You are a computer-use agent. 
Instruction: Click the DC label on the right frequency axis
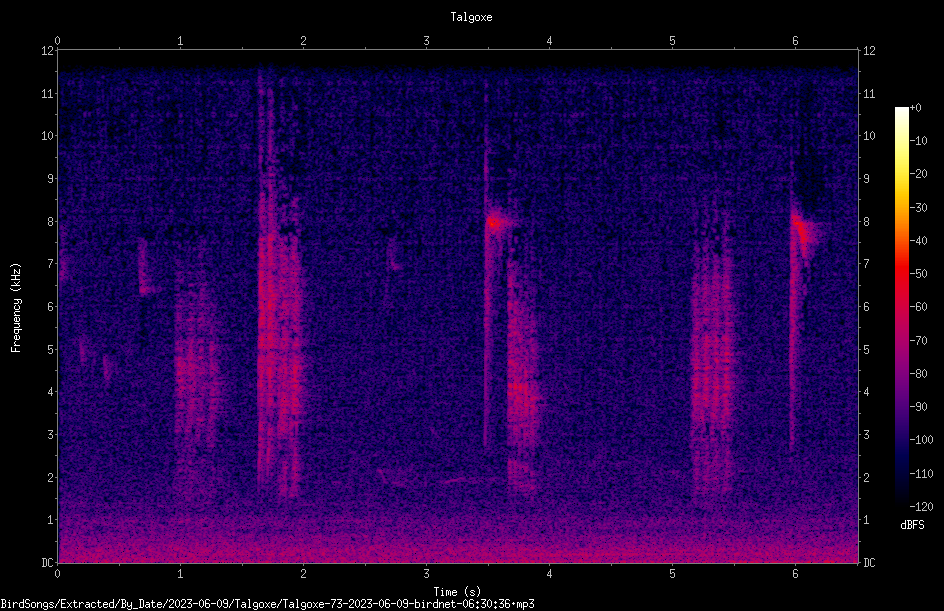tap(869, 563)
